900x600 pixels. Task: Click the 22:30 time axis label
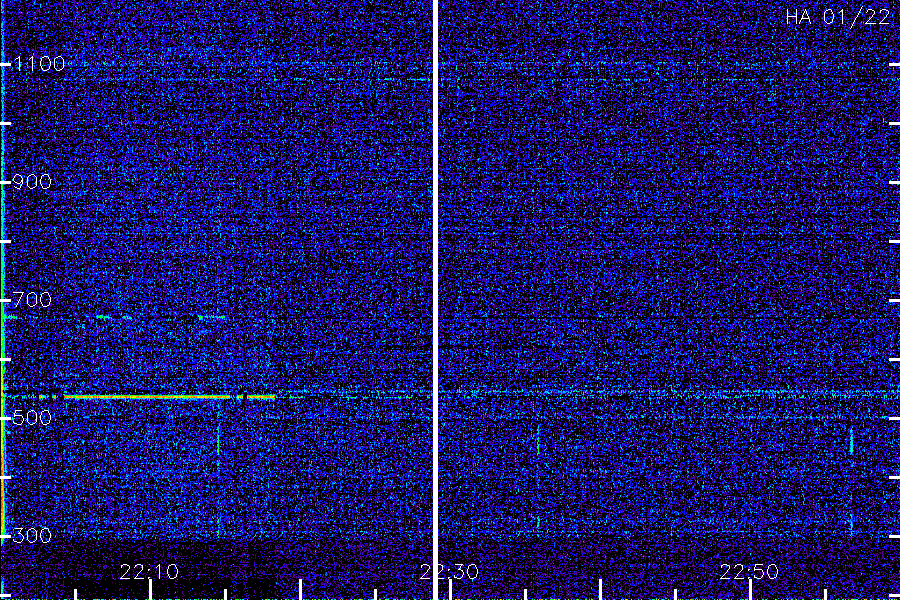(449, 572)
